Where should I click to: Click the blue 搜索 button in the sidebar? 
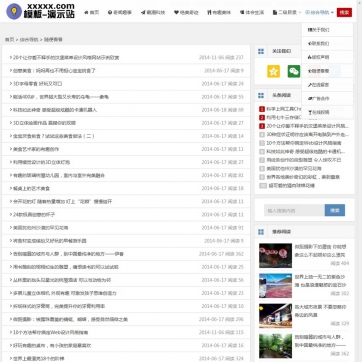(x=335, y=210)
